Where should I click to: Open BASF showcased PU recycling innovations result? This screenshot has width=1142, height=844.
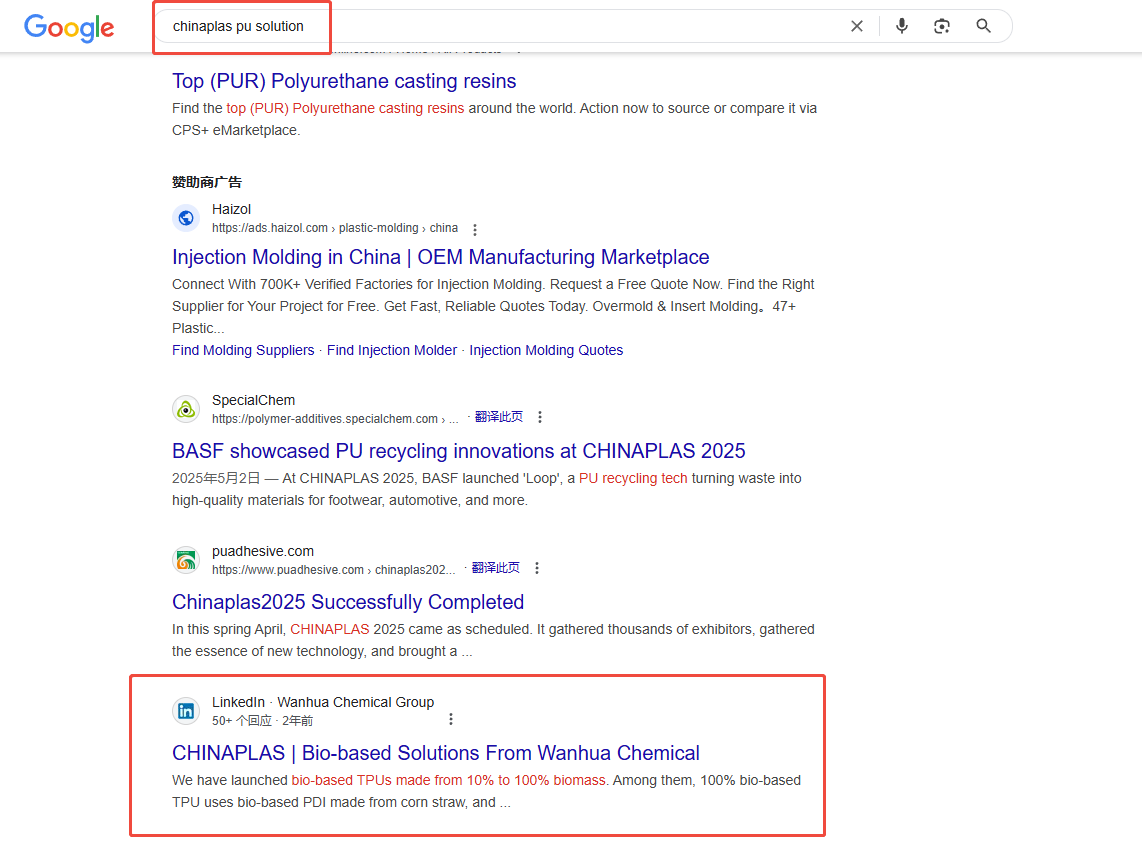tap(459, 451)
